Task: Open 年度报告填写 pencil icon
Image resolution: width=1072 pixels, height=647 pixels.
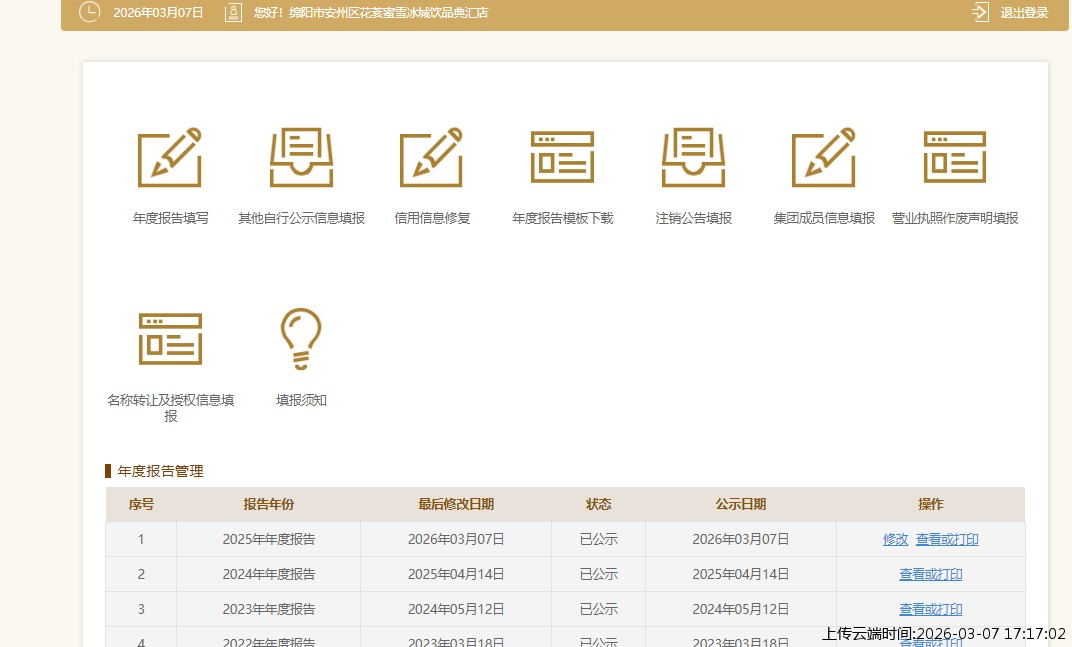Action: pyautogui.click(x=170, y=158)
